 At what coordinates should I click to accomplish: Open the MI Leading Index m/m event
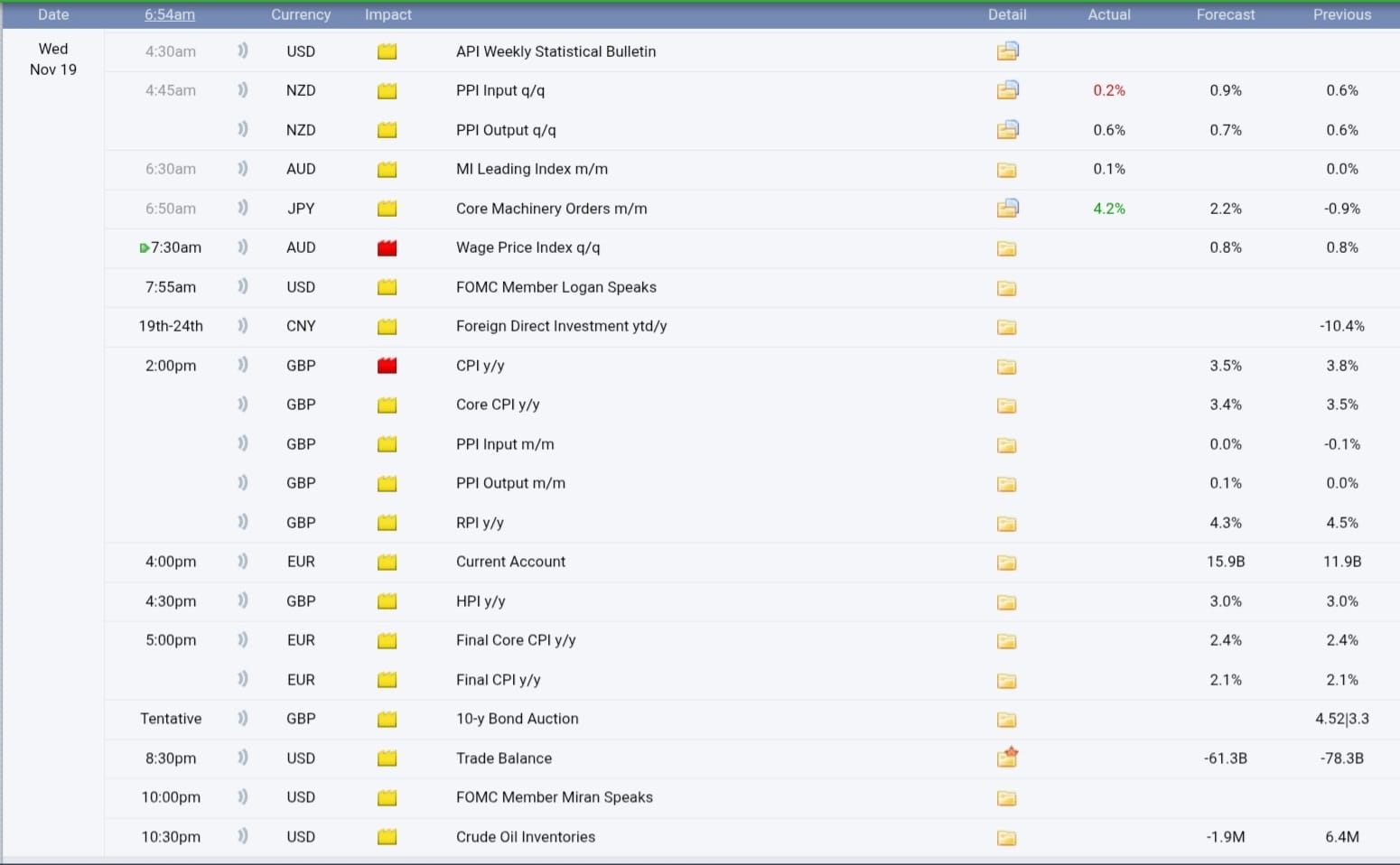click(531, 169)
